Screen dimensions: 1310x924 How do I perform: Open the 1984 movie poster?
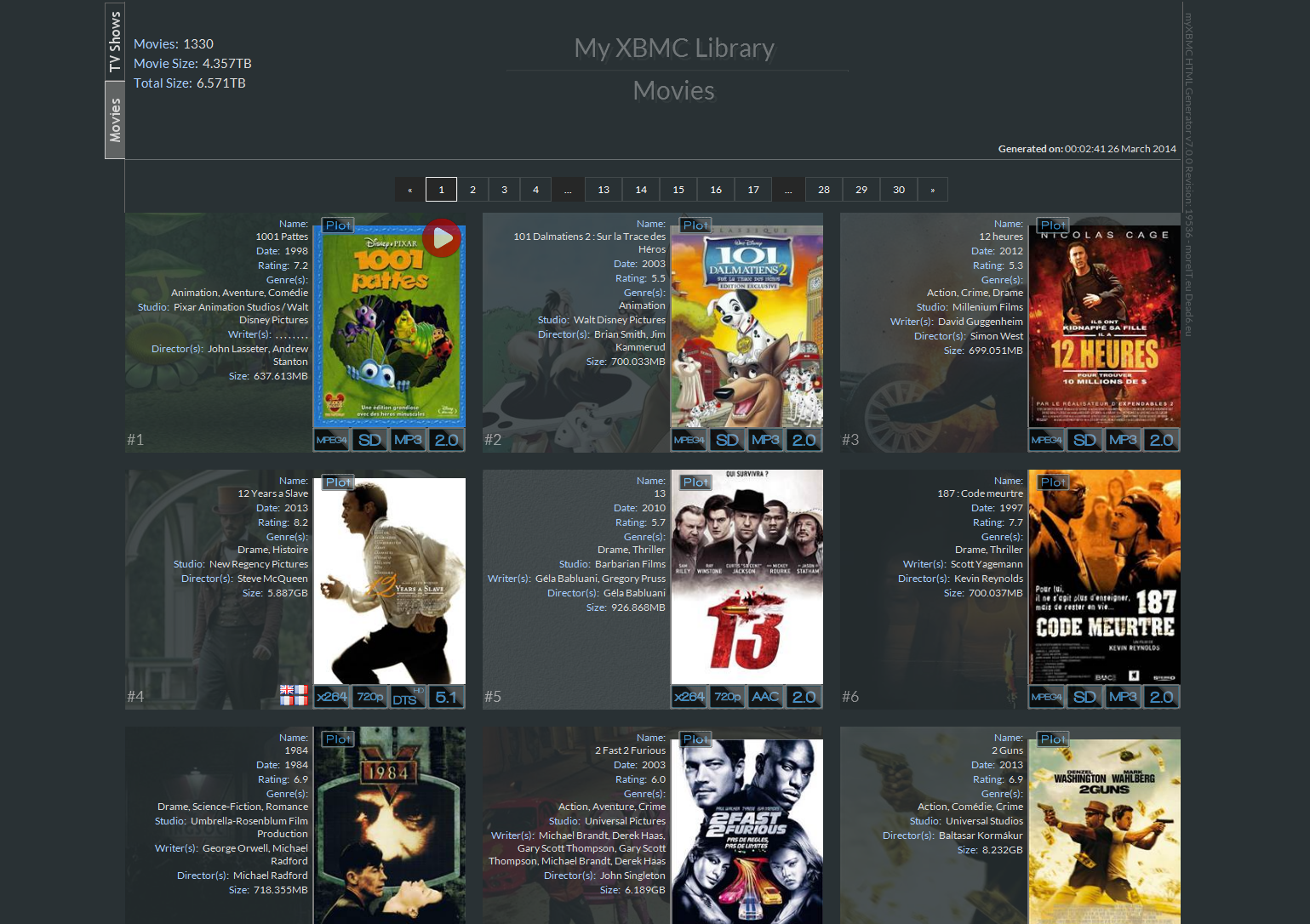point(390,825)
